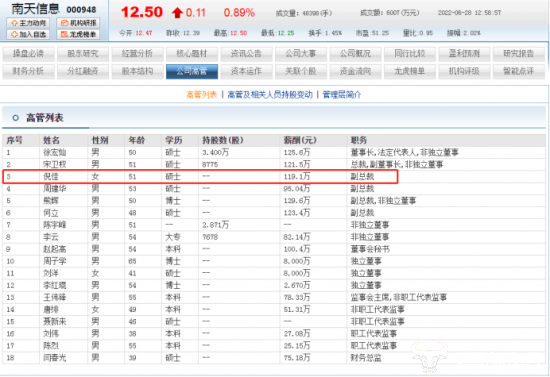Click the highlighted row for 倪佳
This screenshot has height=377, width=550.
200,176
